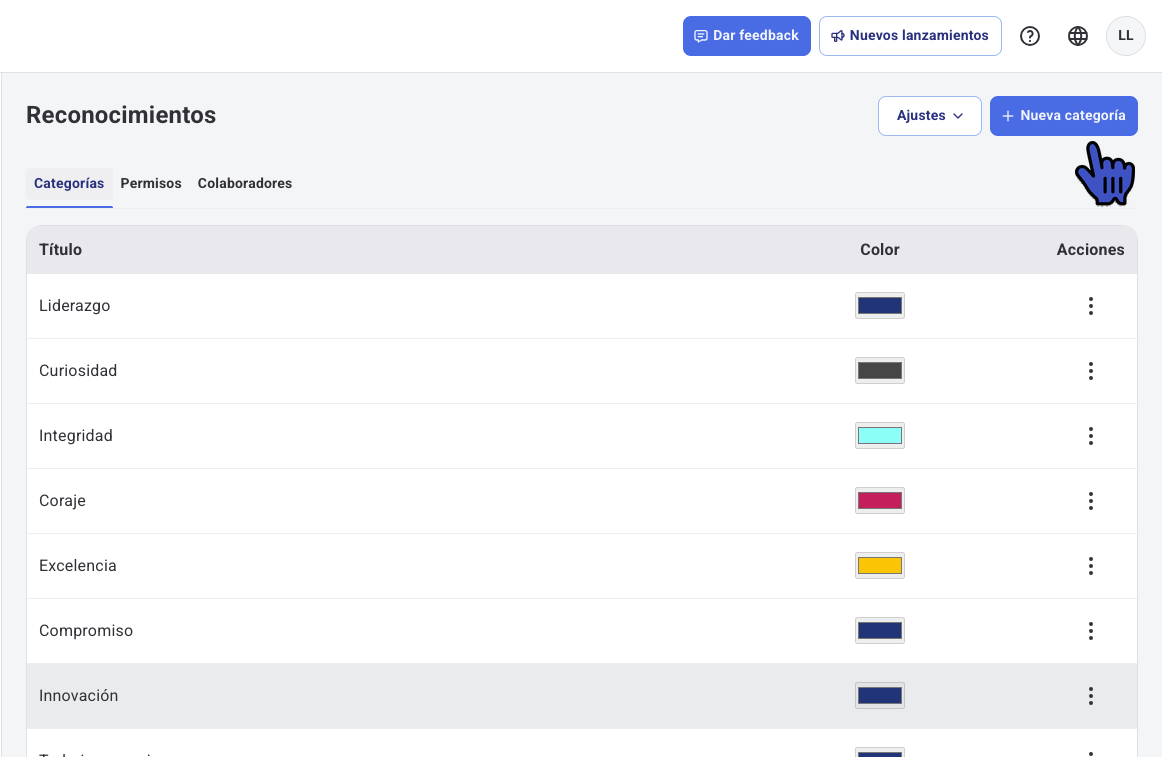Select the Compromiso category title

pyautogui.click(x=86, y=631)
